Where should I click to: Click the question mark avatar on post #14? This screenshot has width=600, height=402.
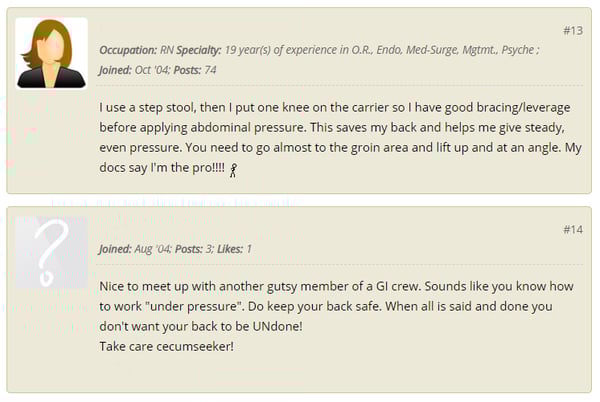click(51, 252)
